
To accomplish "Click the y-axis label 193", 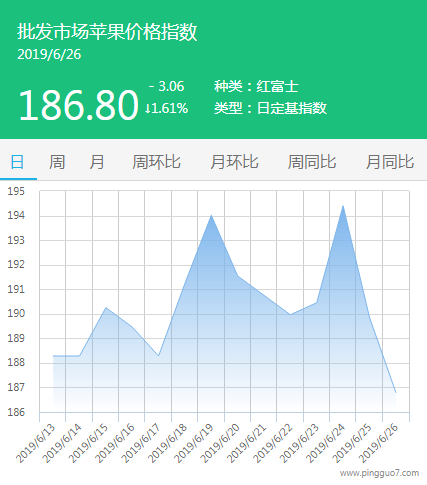I will pos(16,240).
